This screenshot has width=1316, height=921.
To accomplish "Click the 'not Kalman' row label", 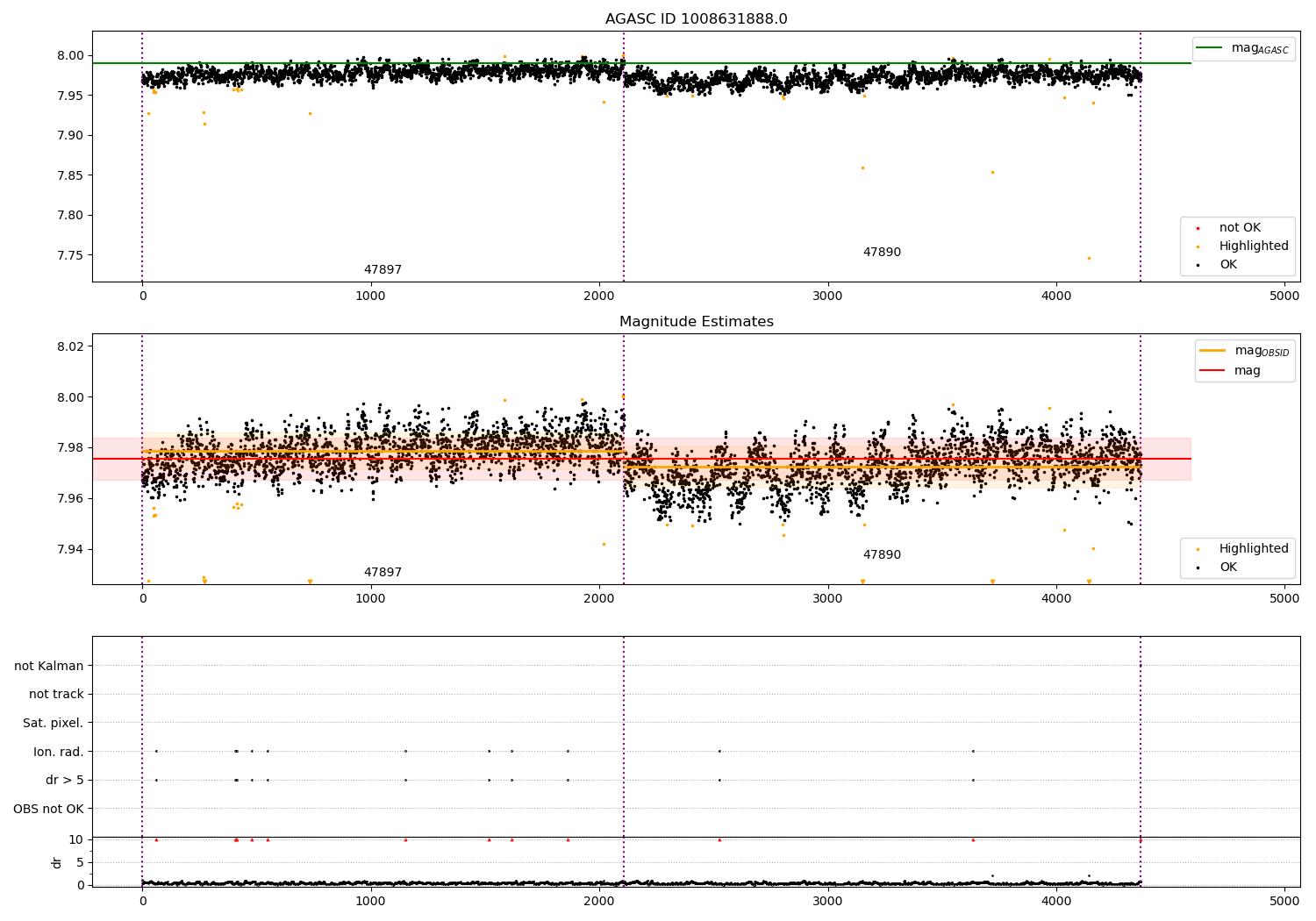I will pyautogui.click(x=49, y=666).
